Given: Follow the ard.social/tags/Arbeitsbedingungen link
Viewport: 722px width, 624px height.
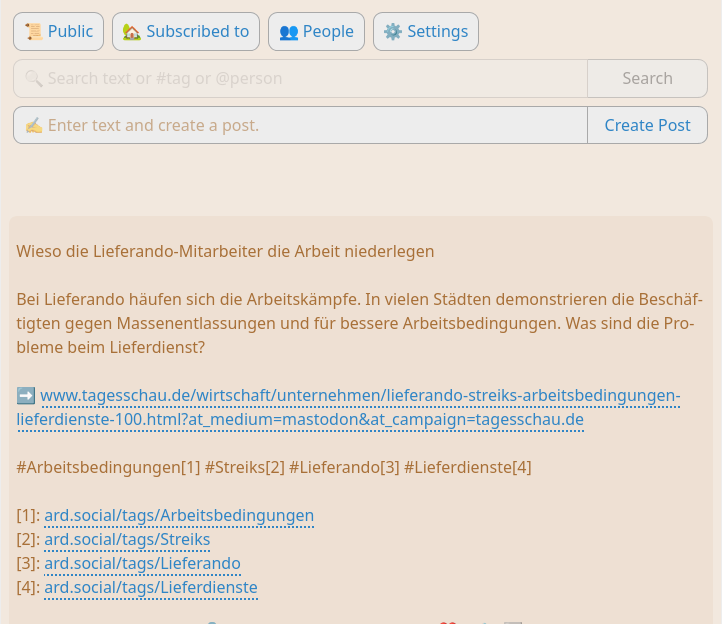Looking at the screenshot, I should coord(179,516).
